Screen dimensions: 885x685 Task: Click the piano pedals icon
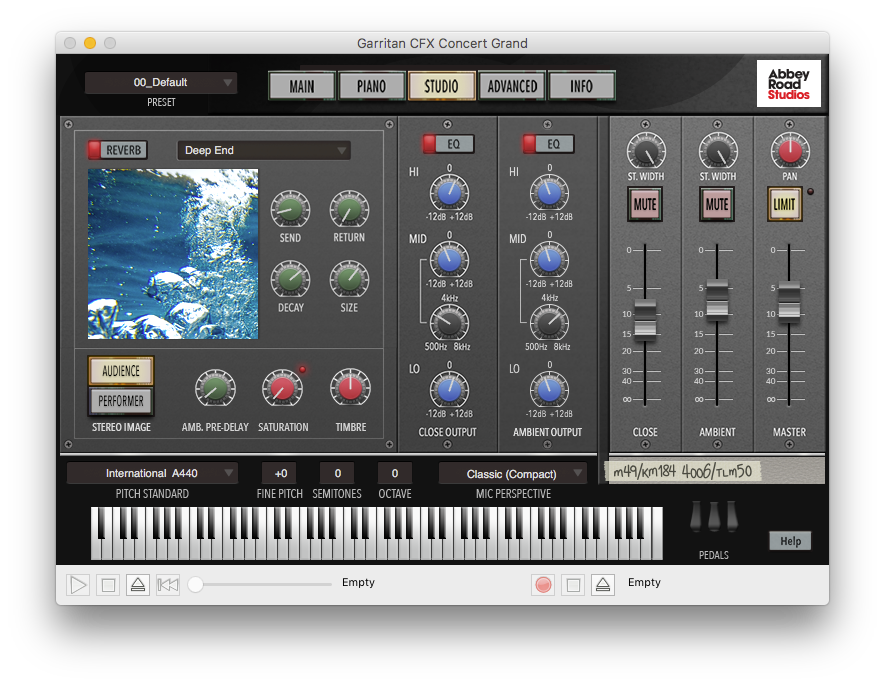(x=714, y=516)
